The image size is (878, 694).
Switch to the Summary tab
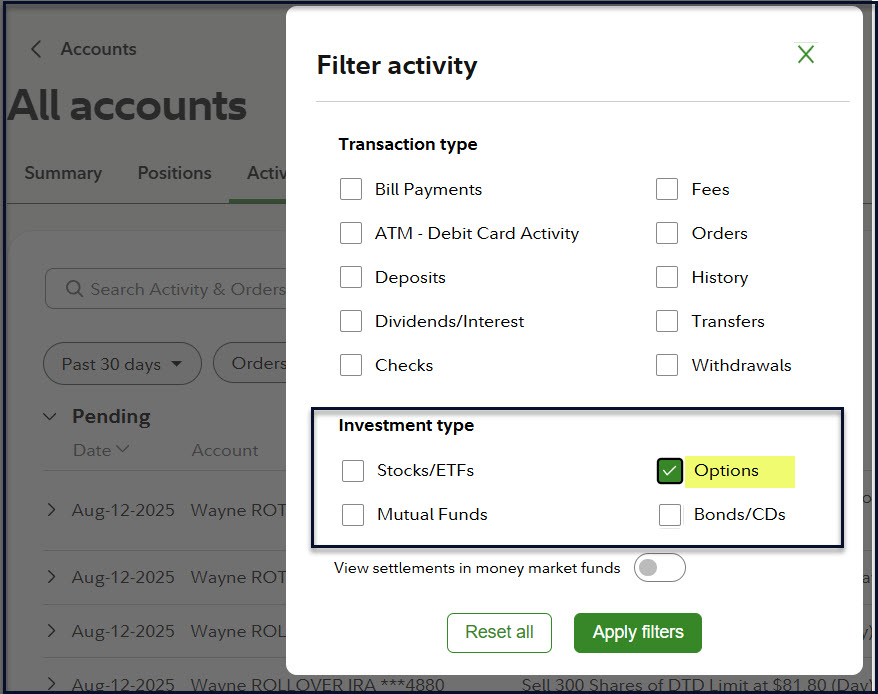point(63,173)
